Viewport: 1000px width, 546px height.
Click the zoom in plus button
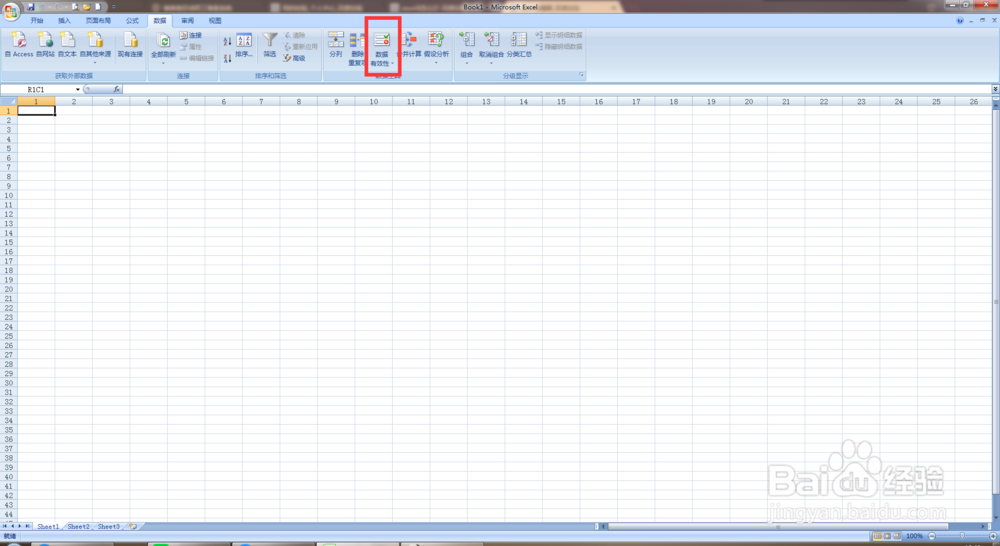point(993,536)
